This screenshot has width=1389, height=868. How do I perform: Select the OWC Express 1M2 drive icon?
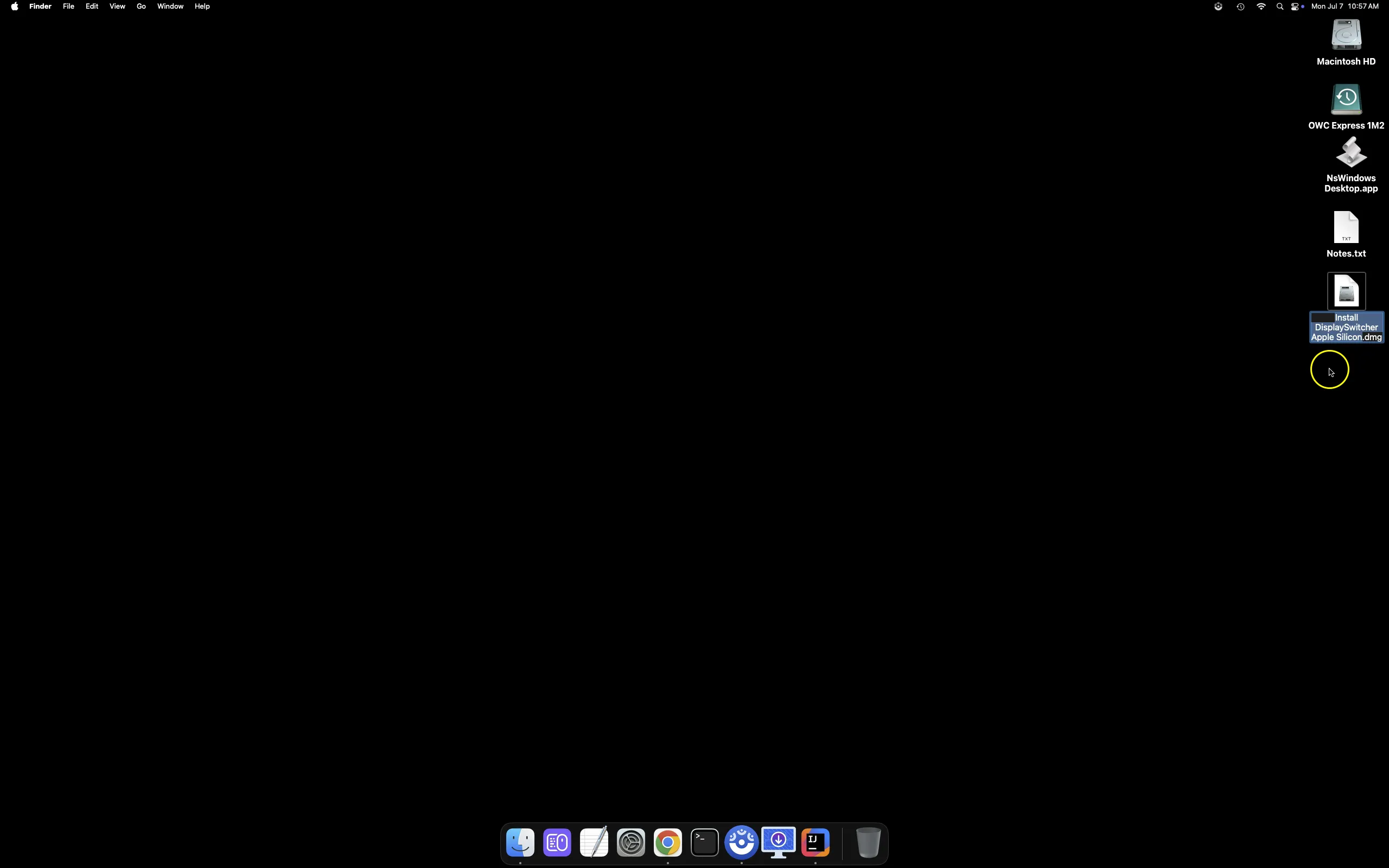[x=1347, y=100]
